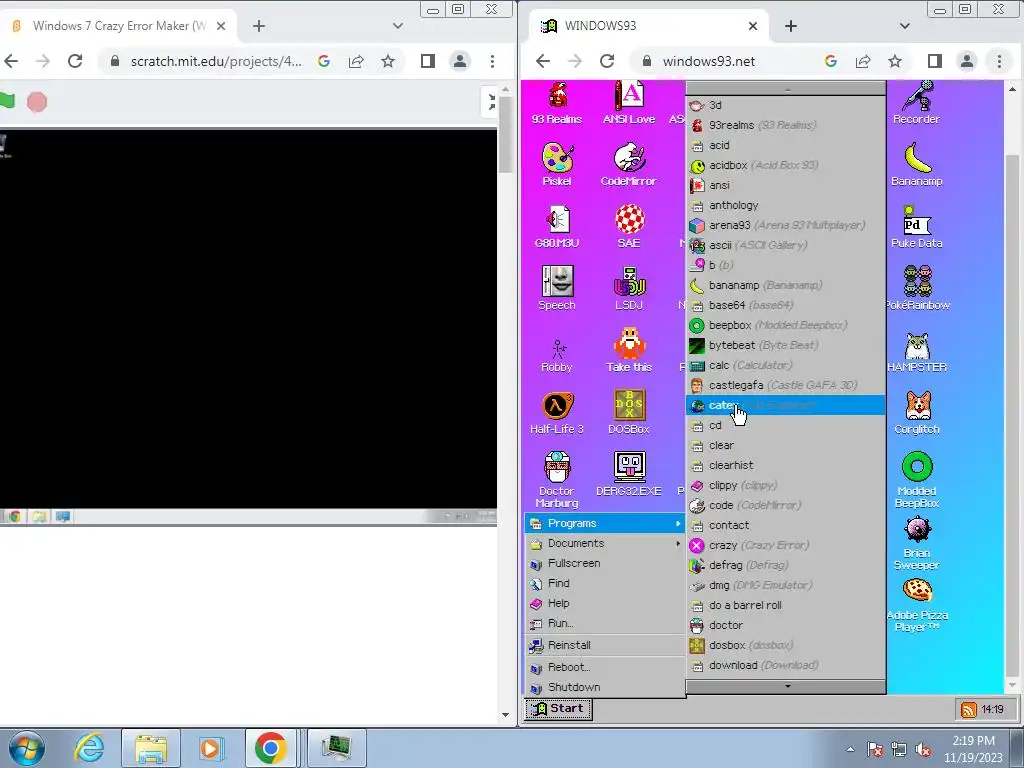Screen dimensions: 1024x768
Task: Select calc (Calculator) program entry
Action: (x=786, y=365)
